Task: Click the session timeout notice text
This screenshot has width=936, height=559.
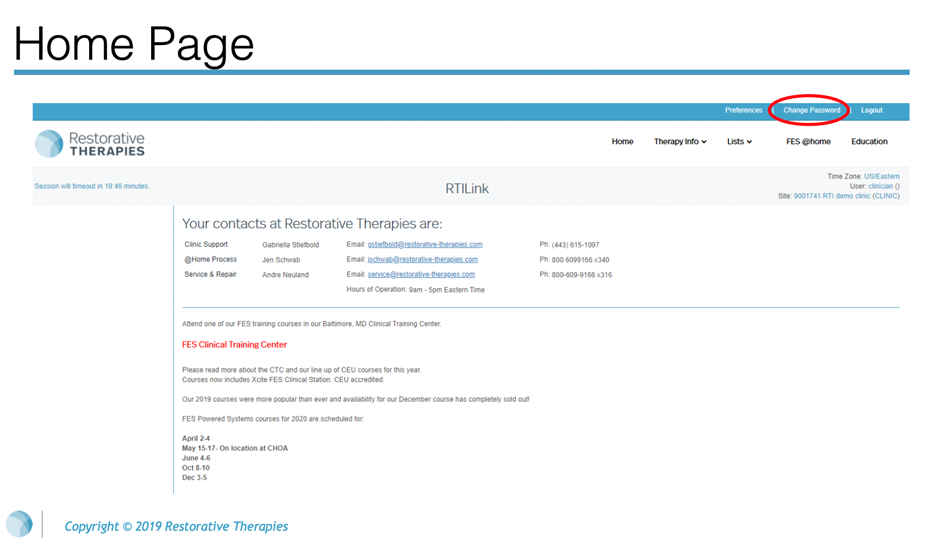Action: tap(92, 187)
